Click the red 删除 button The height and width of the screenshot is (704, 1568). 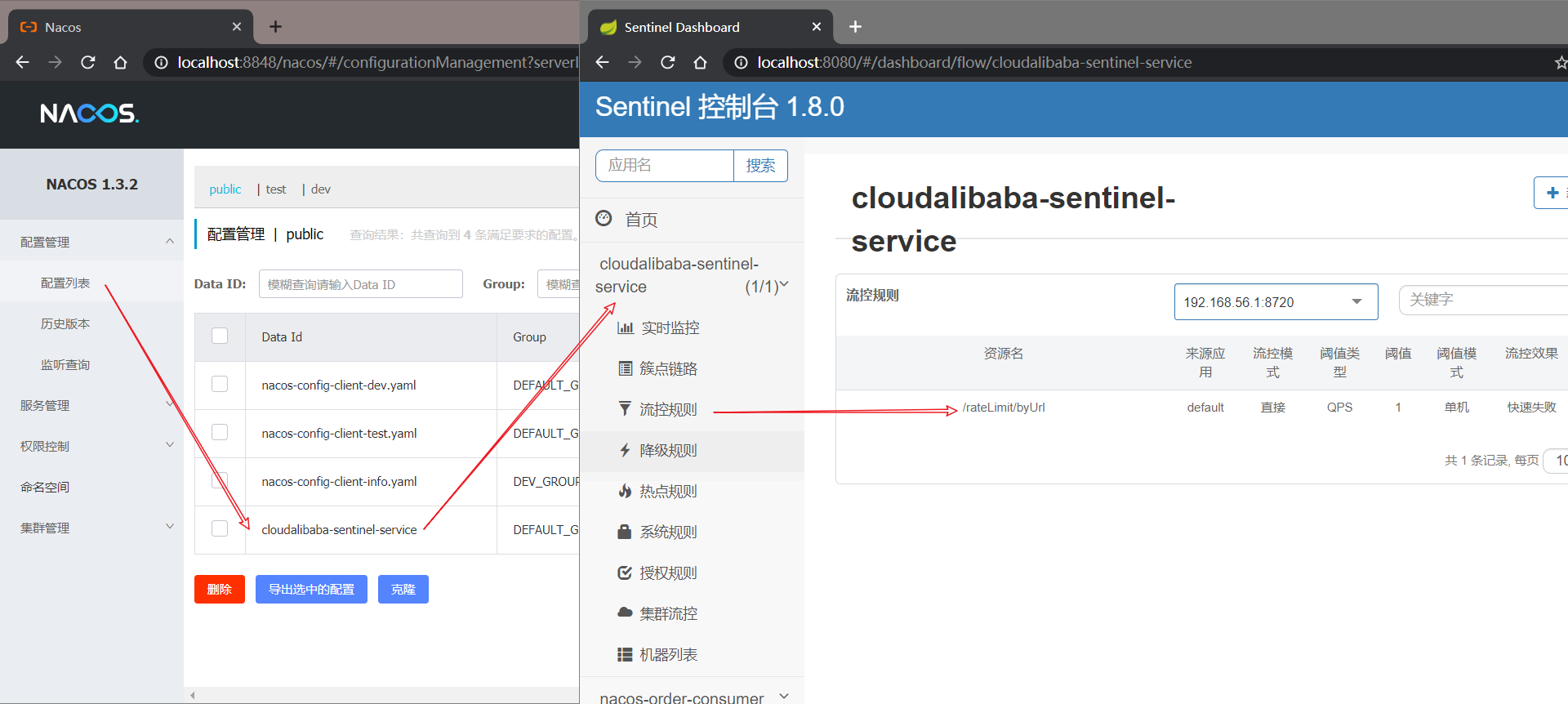pyautogui.click(x=220, y=589)
